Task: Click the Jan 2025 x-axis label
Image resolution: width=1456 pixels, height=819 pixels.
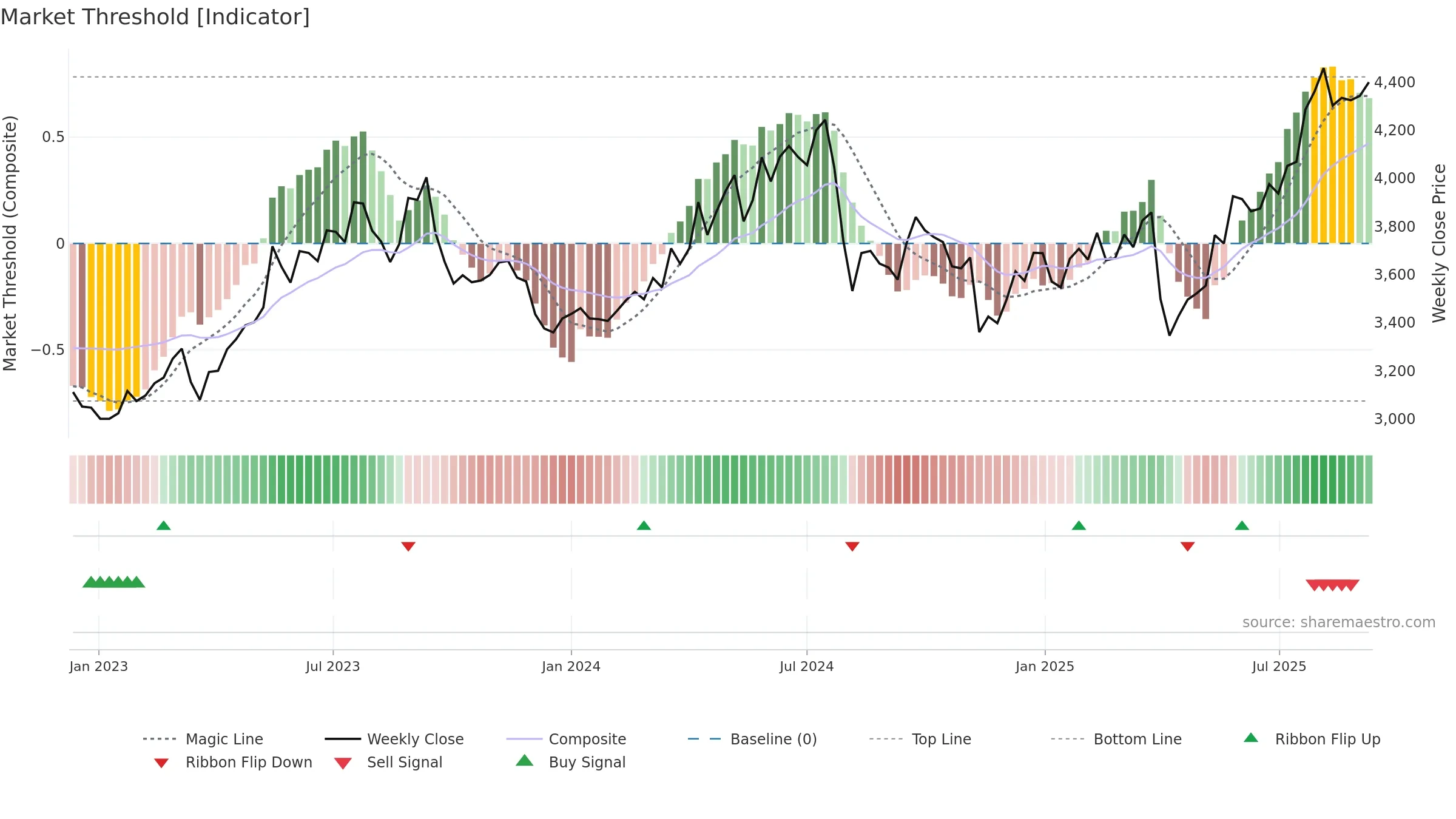Action: tap(1045, 667)
